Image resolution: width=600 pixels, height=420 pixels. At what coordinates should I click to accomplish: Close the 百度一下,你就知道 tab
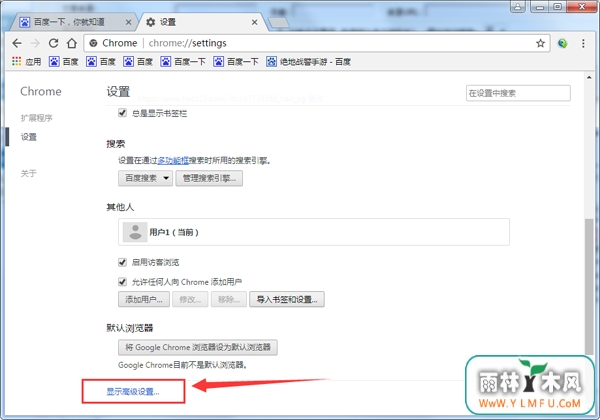tap(129, 22)
